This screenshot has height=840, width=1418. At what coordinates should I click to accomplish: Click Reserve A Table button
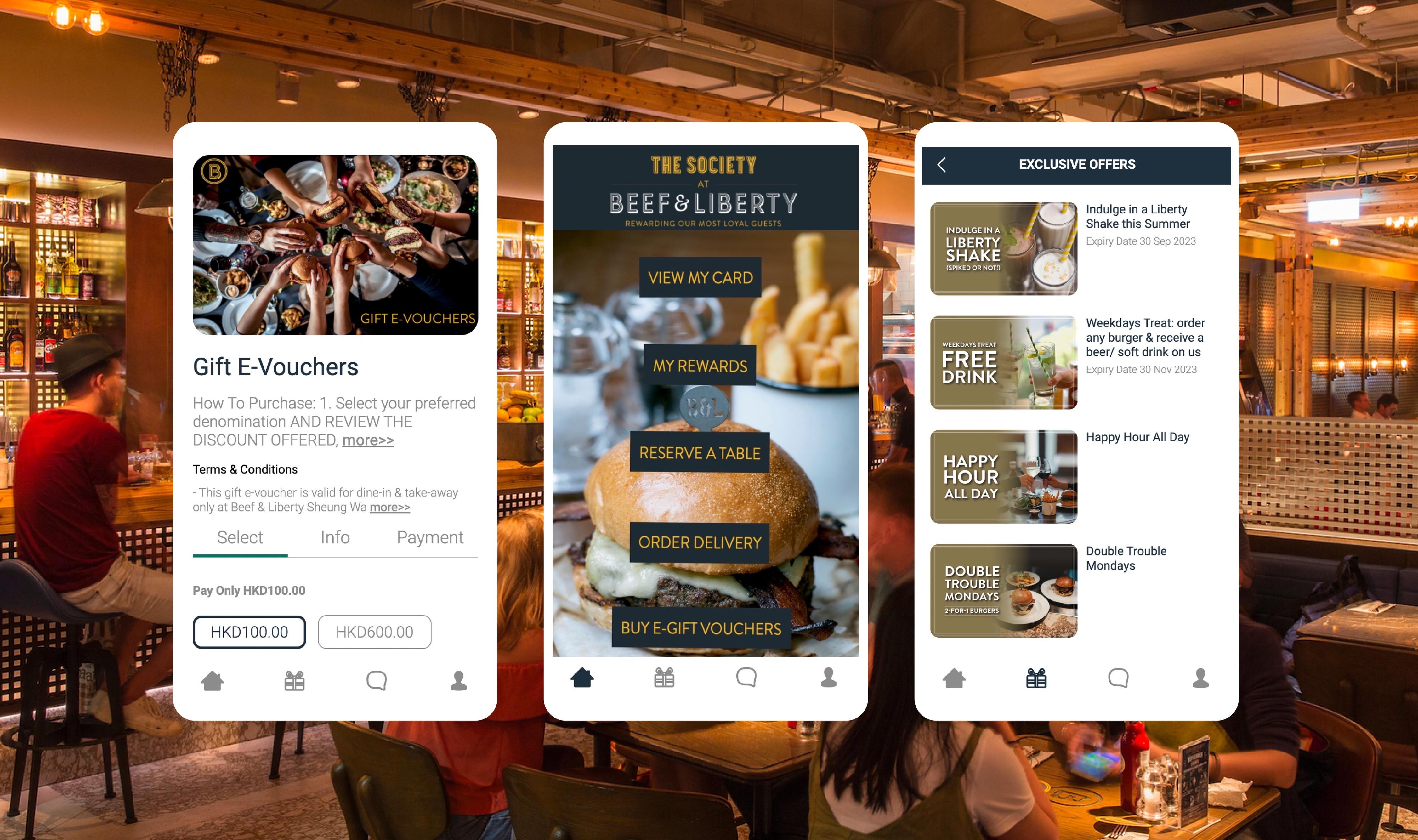700,453
